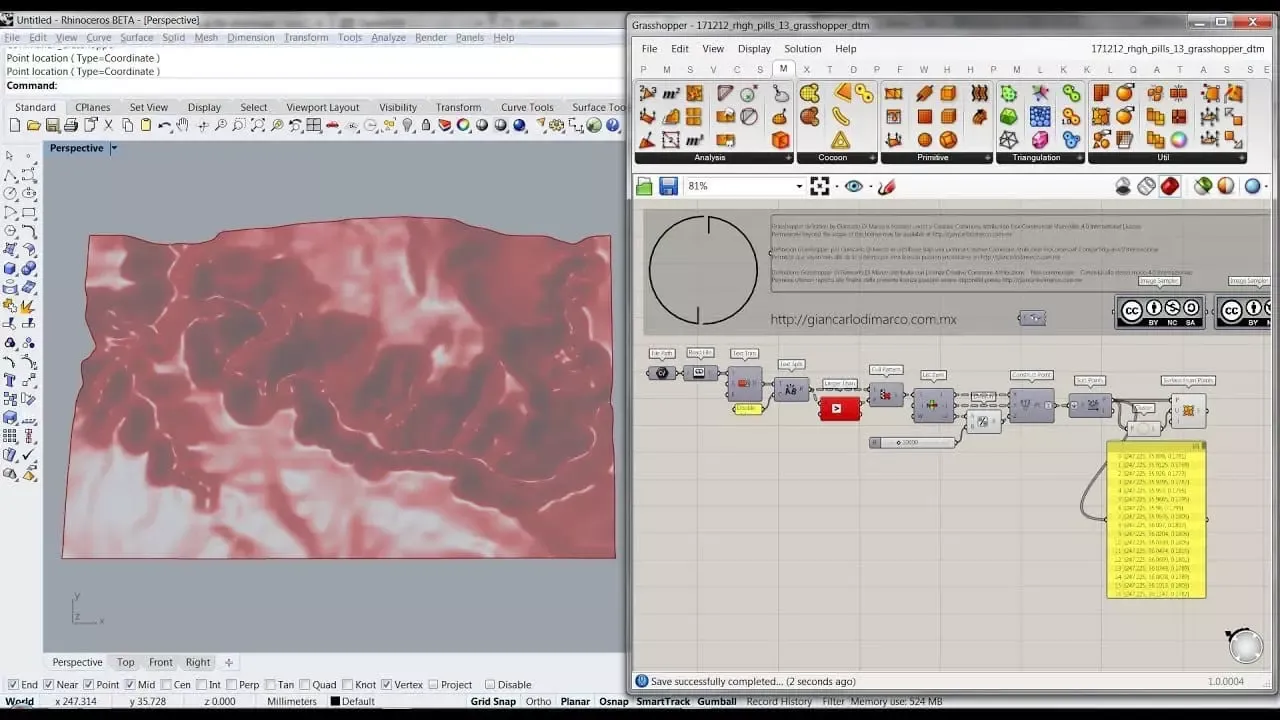Click the Delaunay Mesh wireframe icon in Triangulation
Image resolution: width=1280 pixels, height=720 pixels.
[x=1008, y=140]
